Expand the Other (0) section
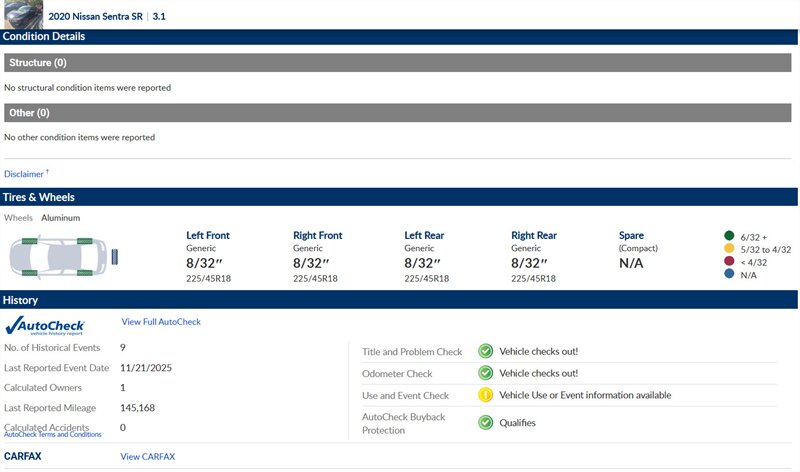 pos(399,113)
